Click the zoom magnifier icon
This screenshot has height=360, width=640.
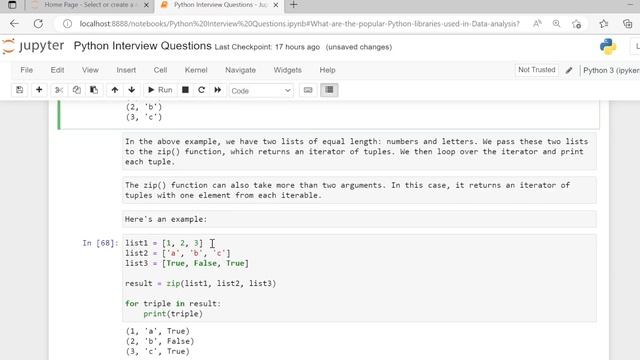[x=556, y=24]
